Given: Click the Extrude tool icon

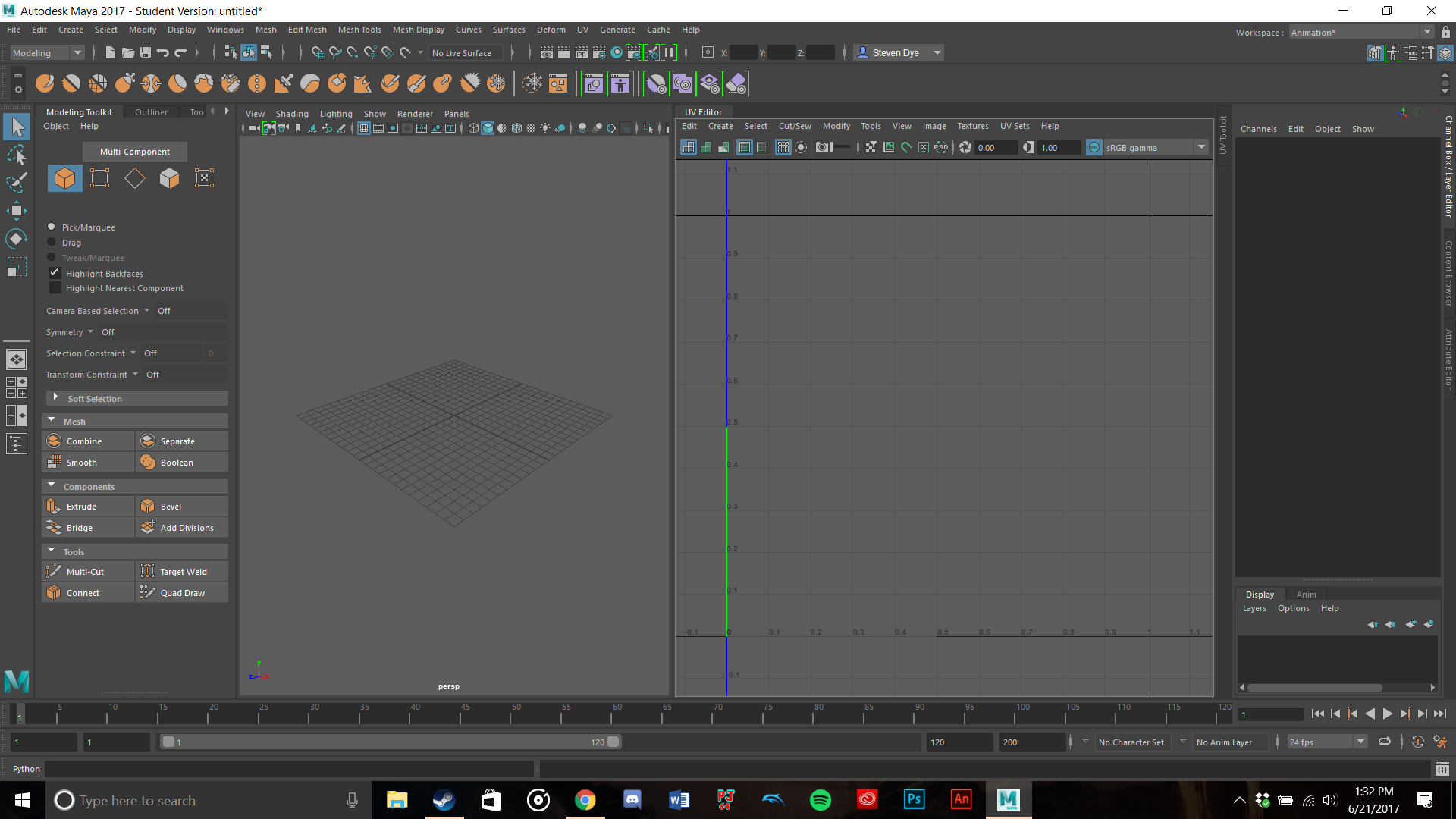Looking at the screenshot, I should [x=53, y=506].
